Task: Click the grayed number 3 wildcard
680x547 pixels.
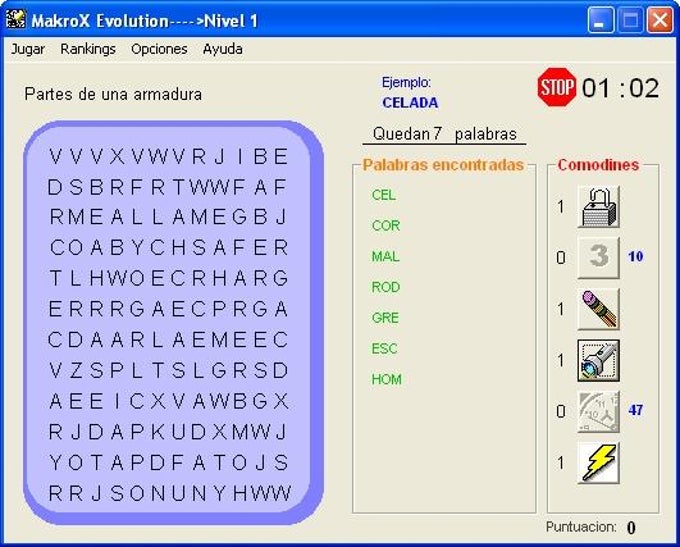Action: coord(598,258)
